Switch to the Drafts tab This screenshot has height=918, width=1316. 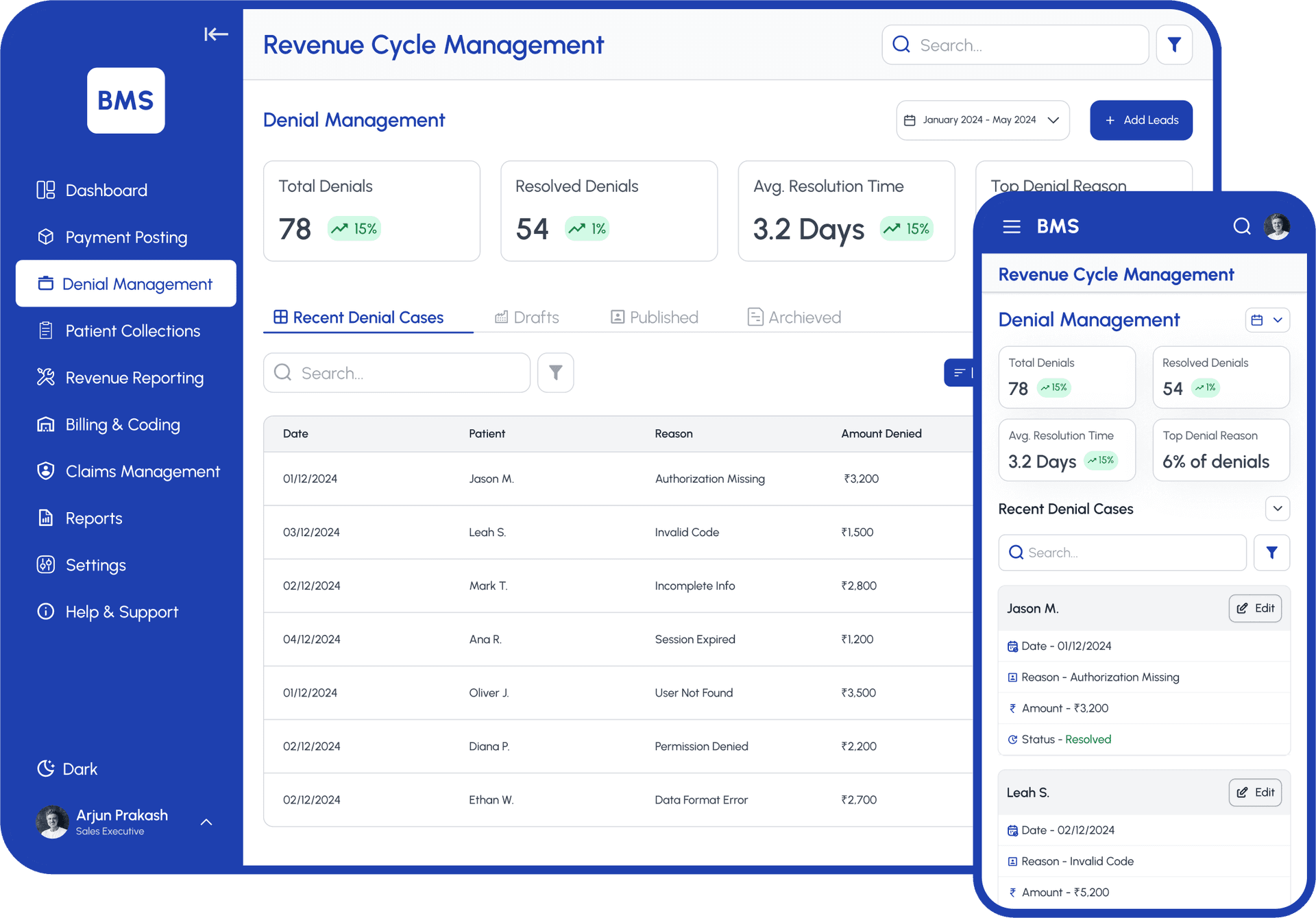[x=526, y=317]
